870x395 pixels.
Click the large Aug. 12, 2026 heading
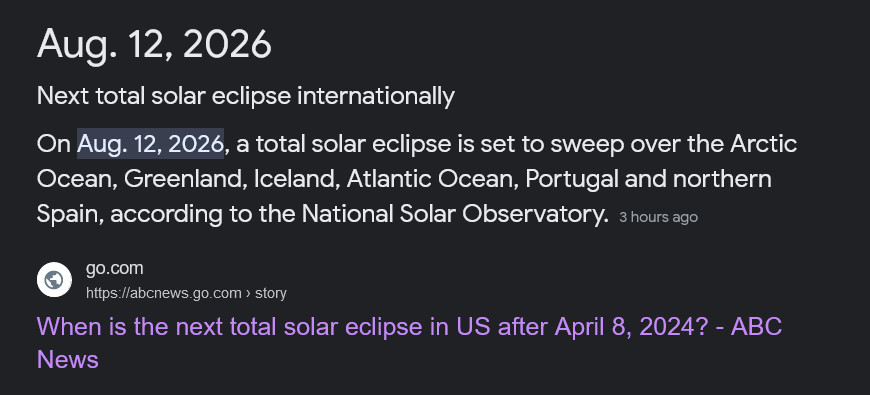[x=154, y=44]
